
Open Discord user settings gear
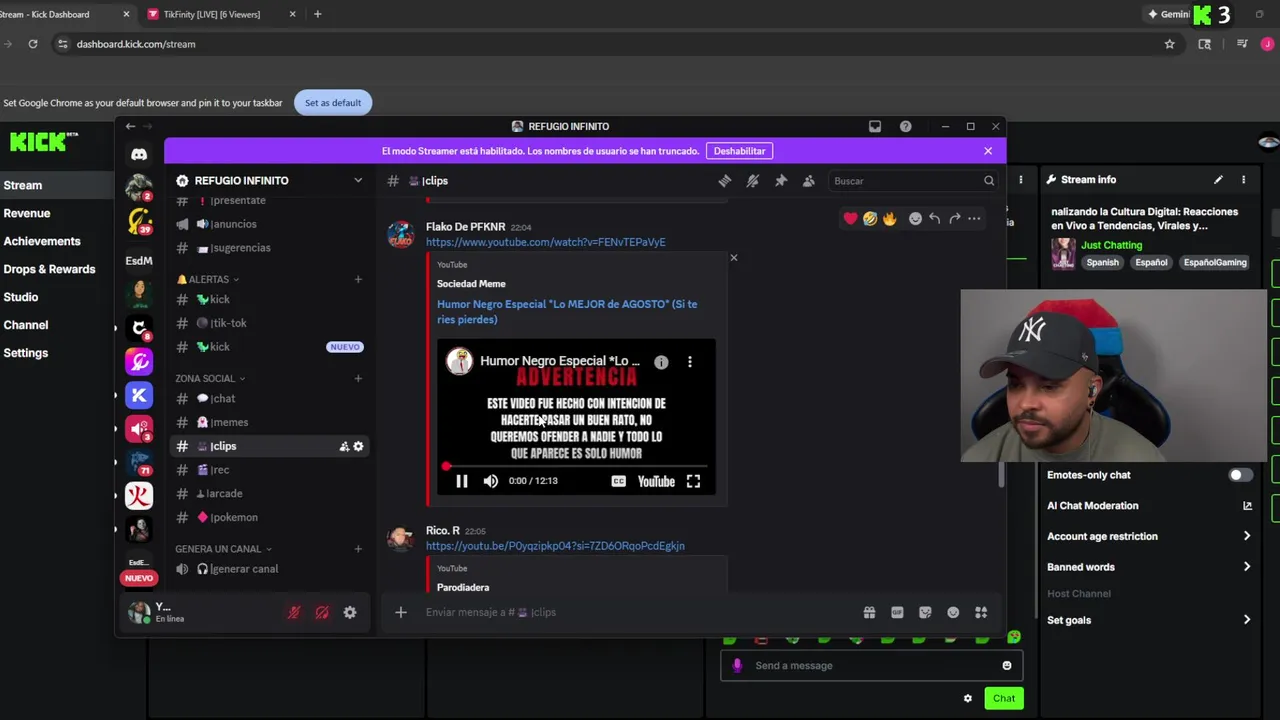tap(350, 612)
